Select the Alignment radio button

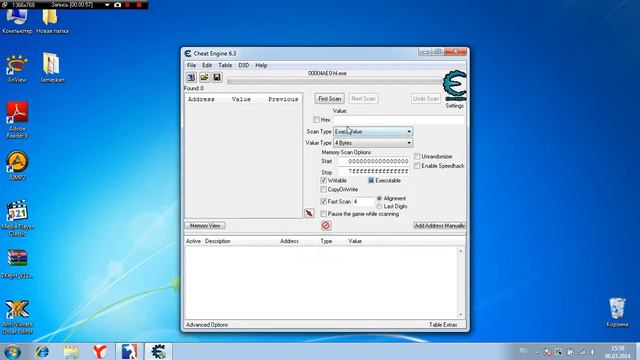379,198
